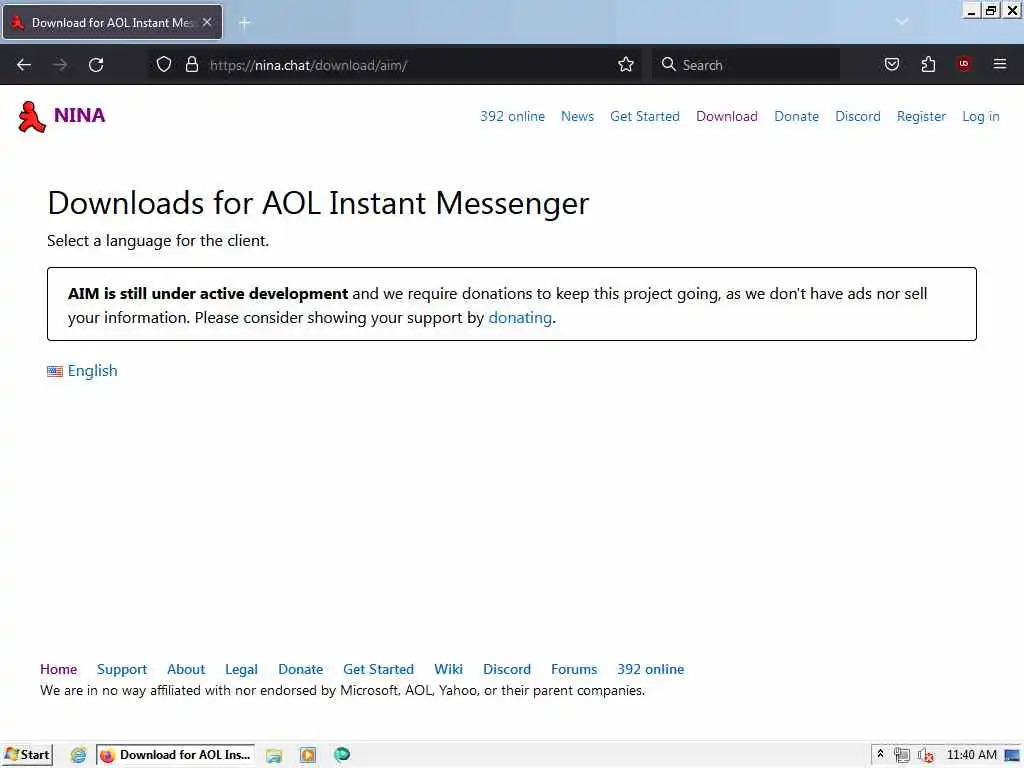Open Donate in the top navigation
Screen dimensions: 1024x768
click(x=796, y=116)
